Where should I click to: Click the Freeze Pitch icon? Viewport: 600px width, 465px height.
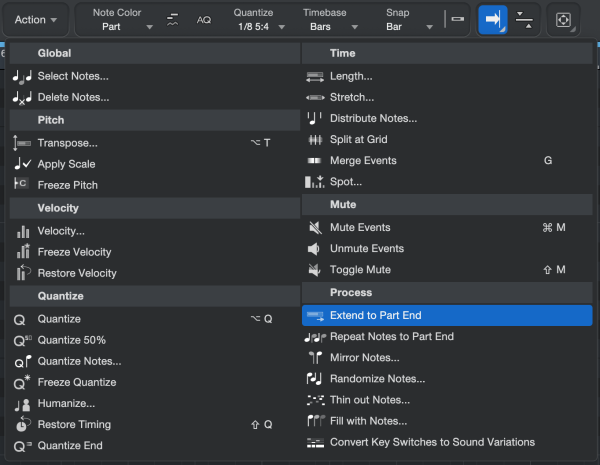click(x=21, y=184)
